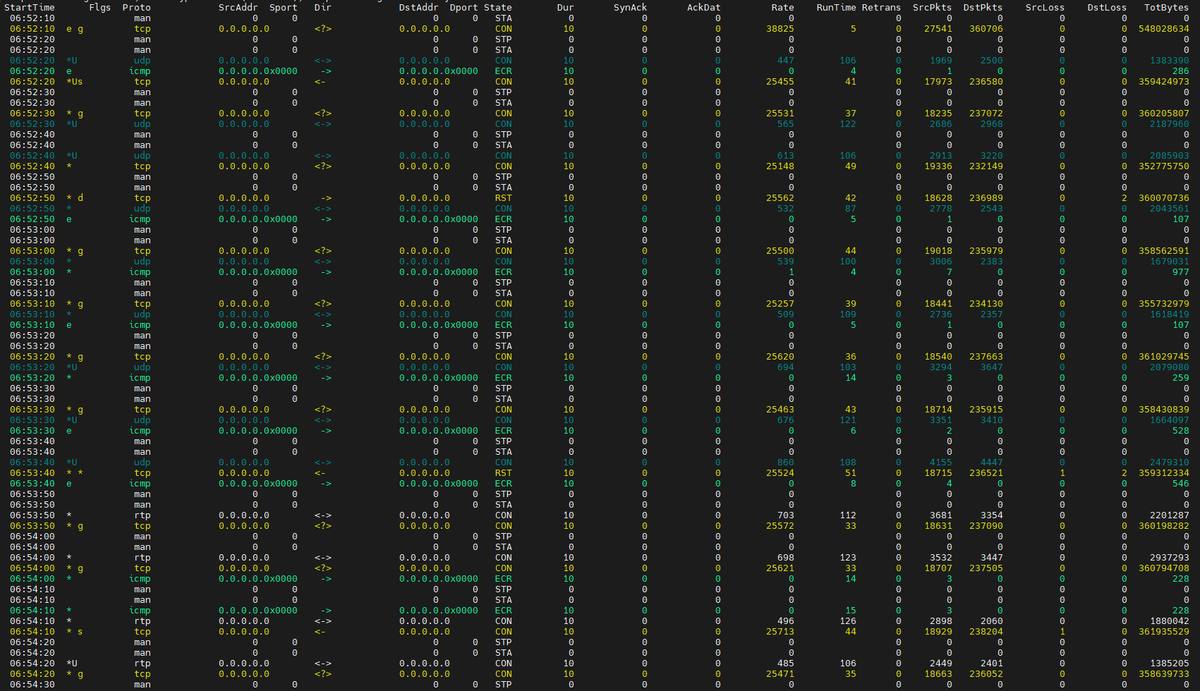Select the Rate value 38825
Viewport: 1200px width, 691px height.
tap(780, 29)
